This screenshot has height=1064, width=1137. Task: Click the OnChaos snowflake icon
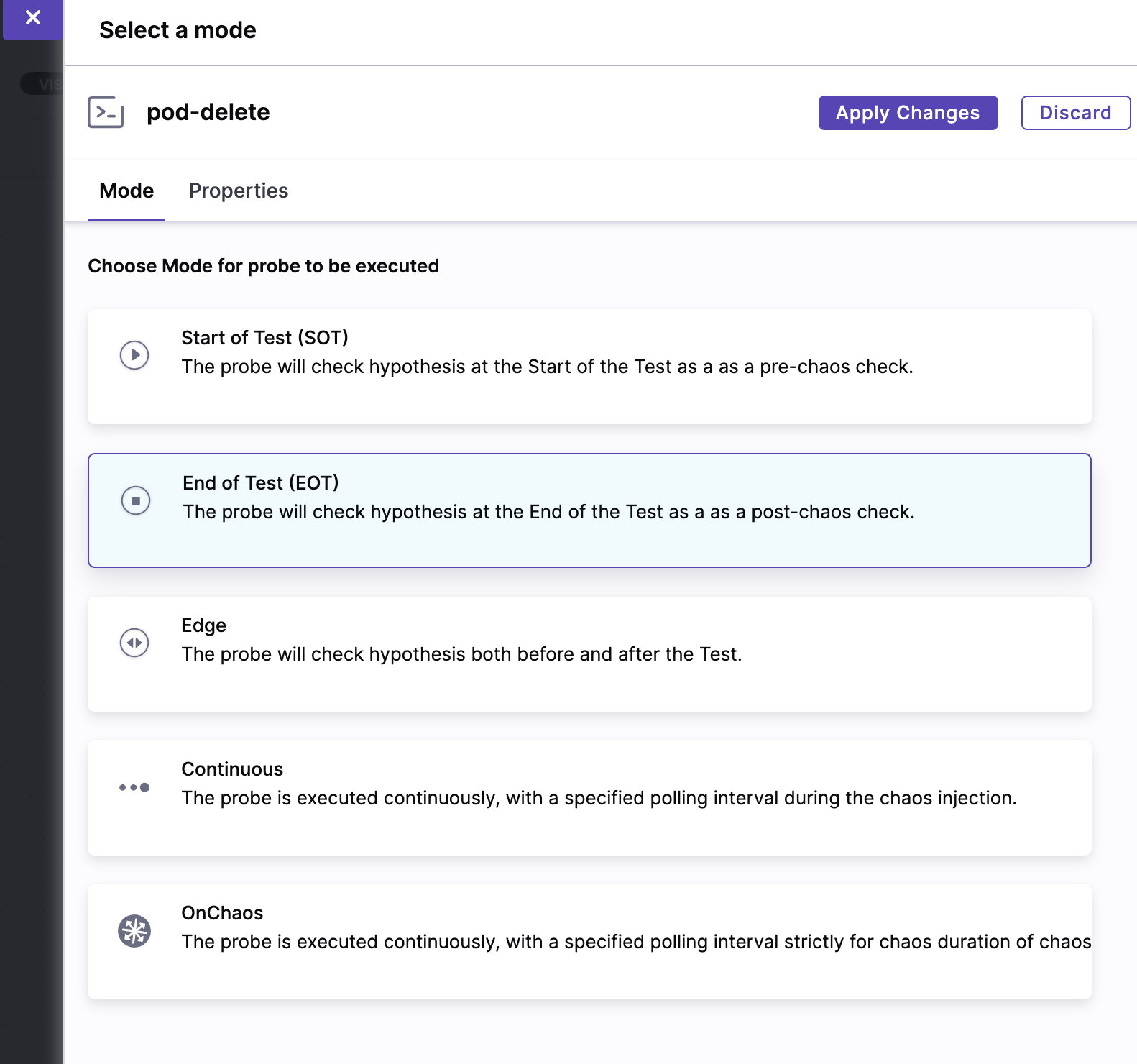point(134,931)
